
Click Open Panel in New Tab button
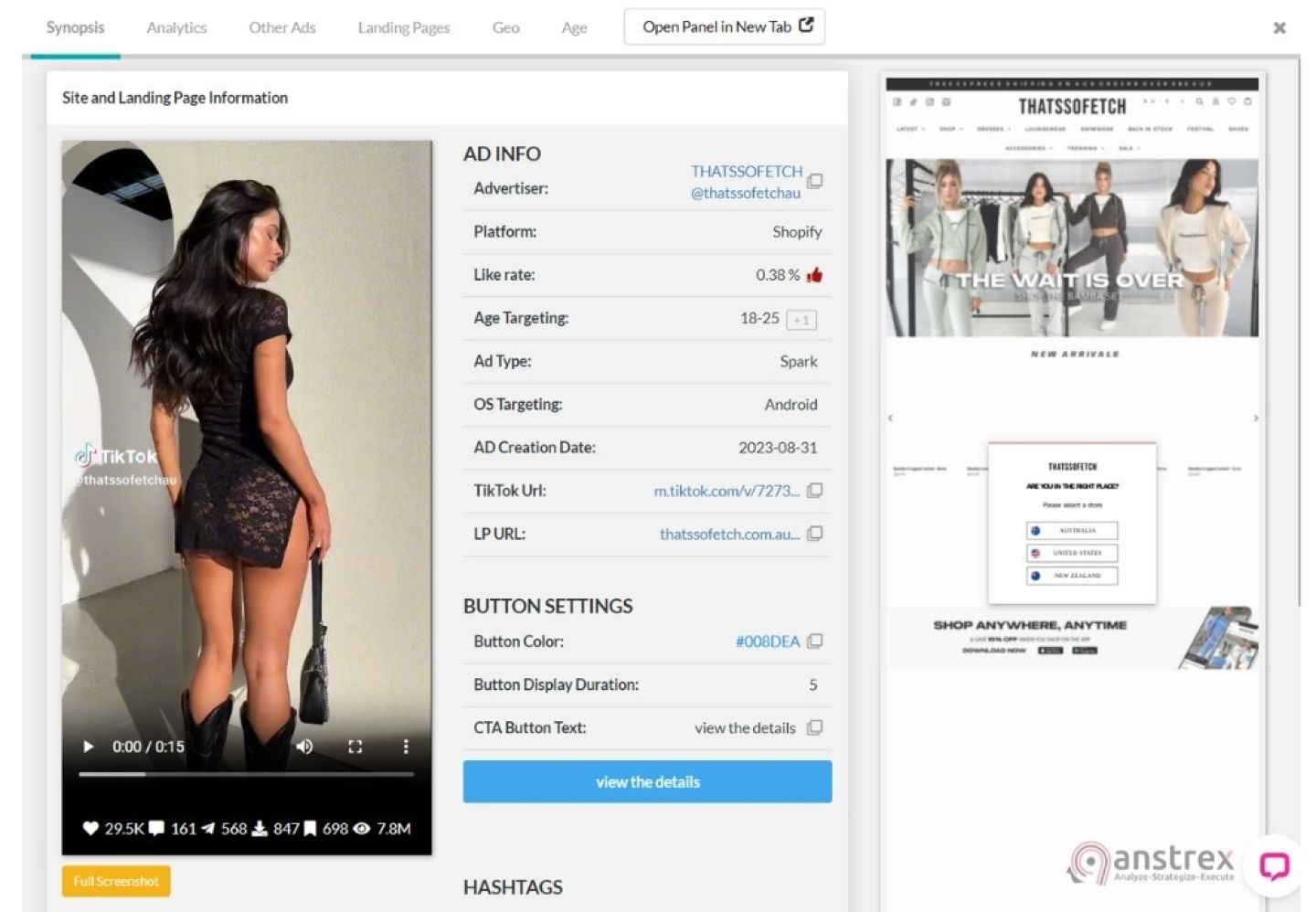point(725,27)
